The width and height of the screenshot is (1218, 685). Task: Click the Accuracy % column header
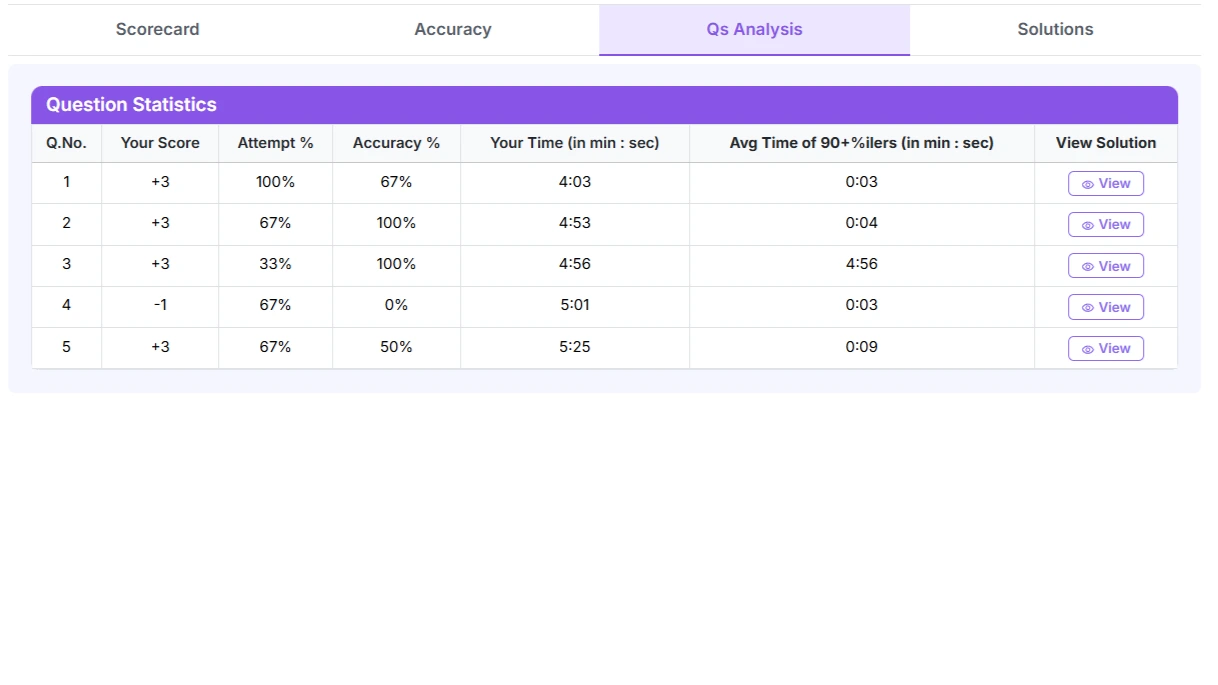[x=396, y=143]
